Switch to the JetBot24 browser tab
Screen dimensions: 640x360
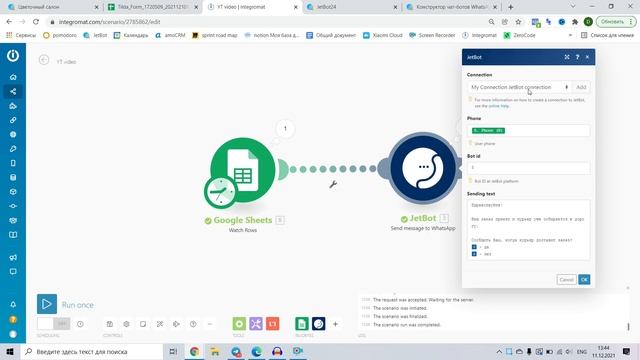pos(351,7)
